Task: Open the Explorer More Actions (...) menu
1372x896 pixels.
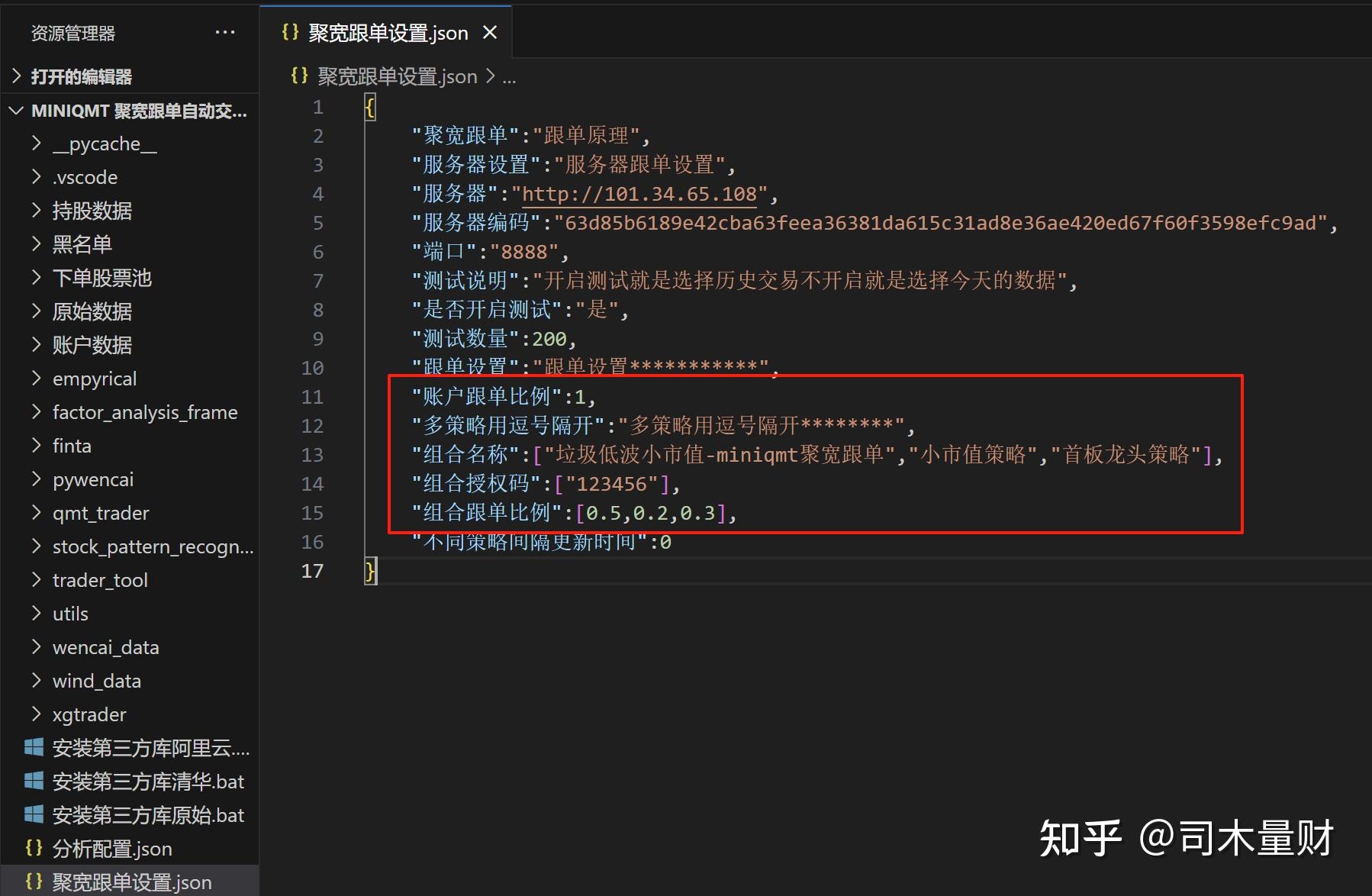Action: click(224, 32)
